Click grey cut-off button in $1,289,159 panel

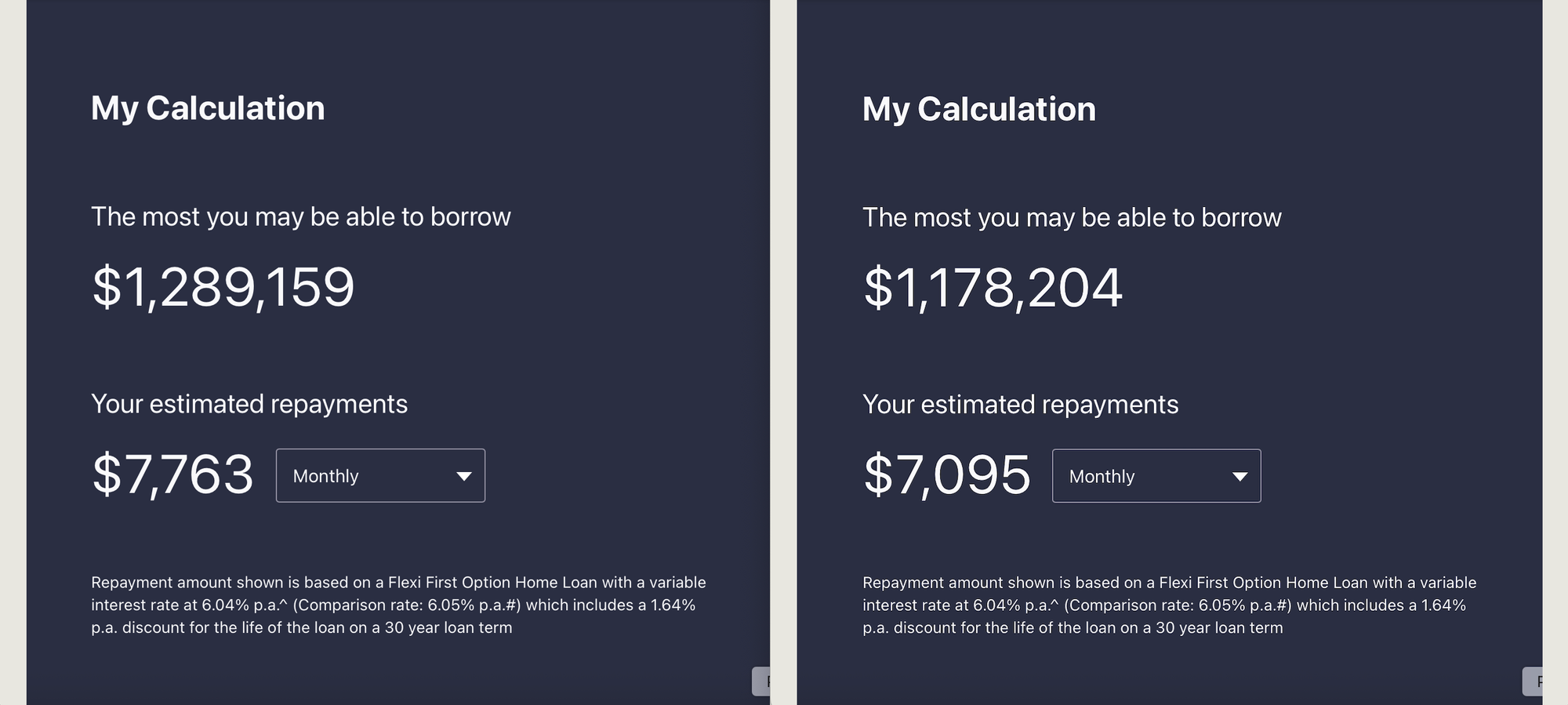[x=761, y=681]
